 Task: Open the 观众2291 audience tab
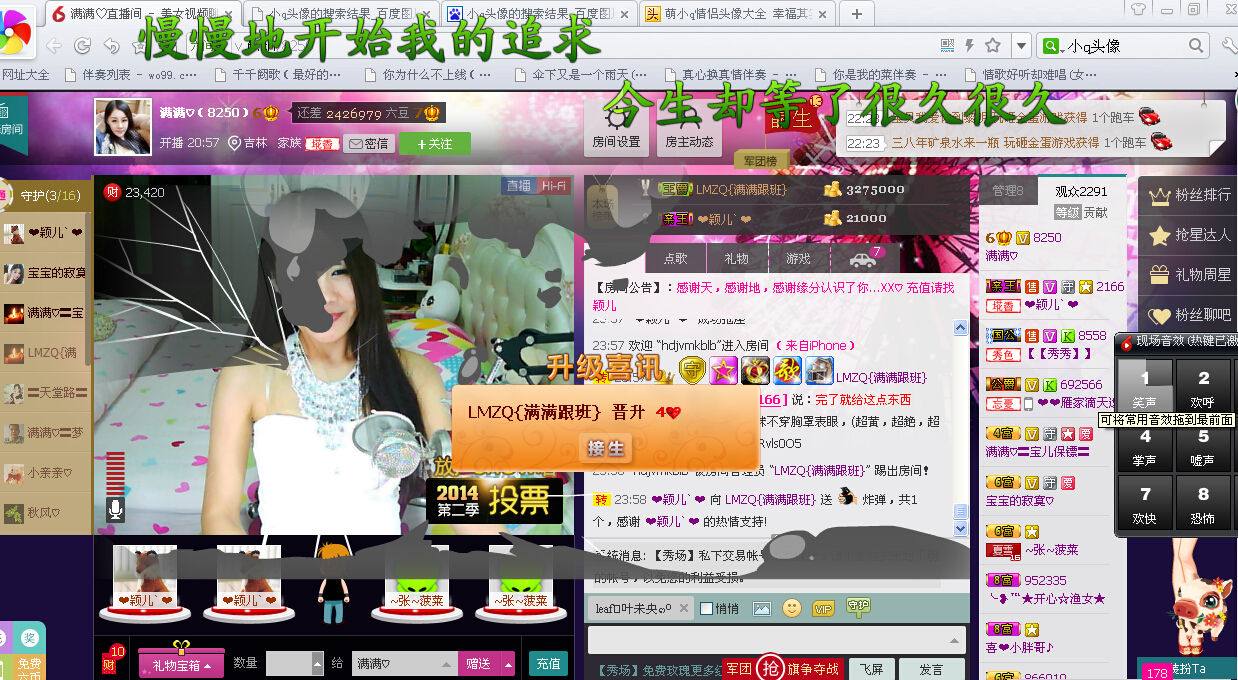point(1081,191)
